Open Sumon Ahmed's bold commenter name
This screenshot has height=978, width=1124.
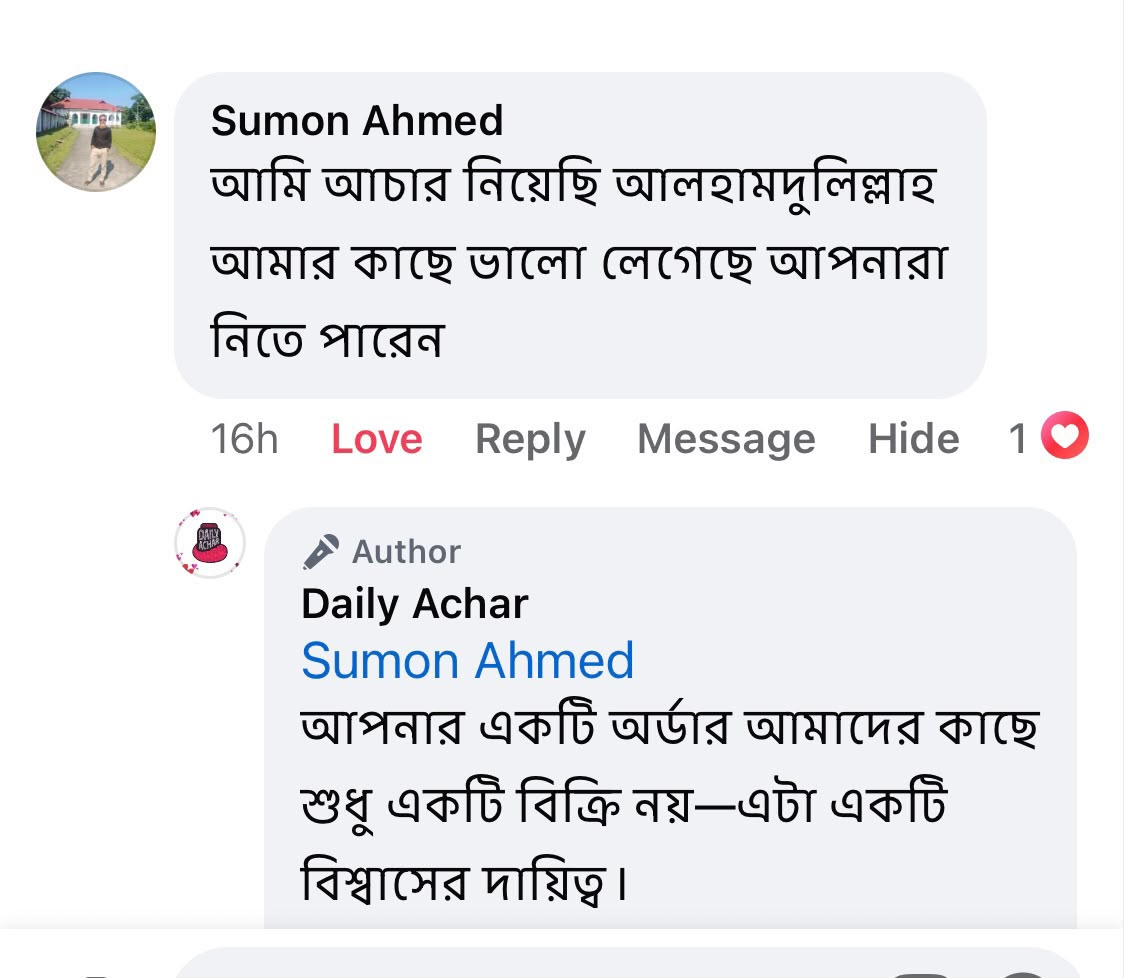[357, 120]
